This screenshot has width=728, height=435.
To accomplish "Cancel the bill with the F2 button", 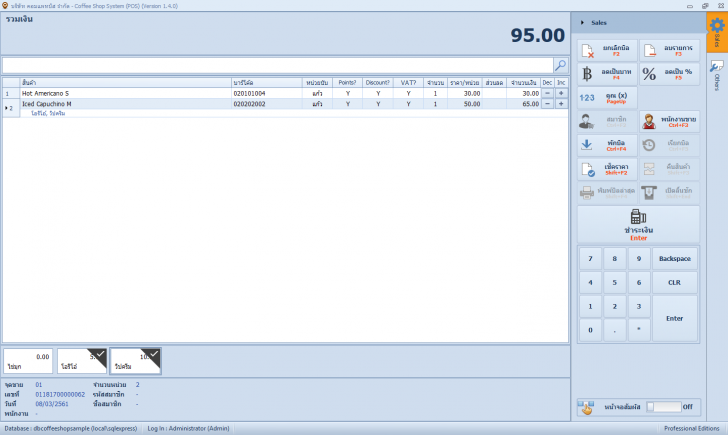I will click(607, 51).
